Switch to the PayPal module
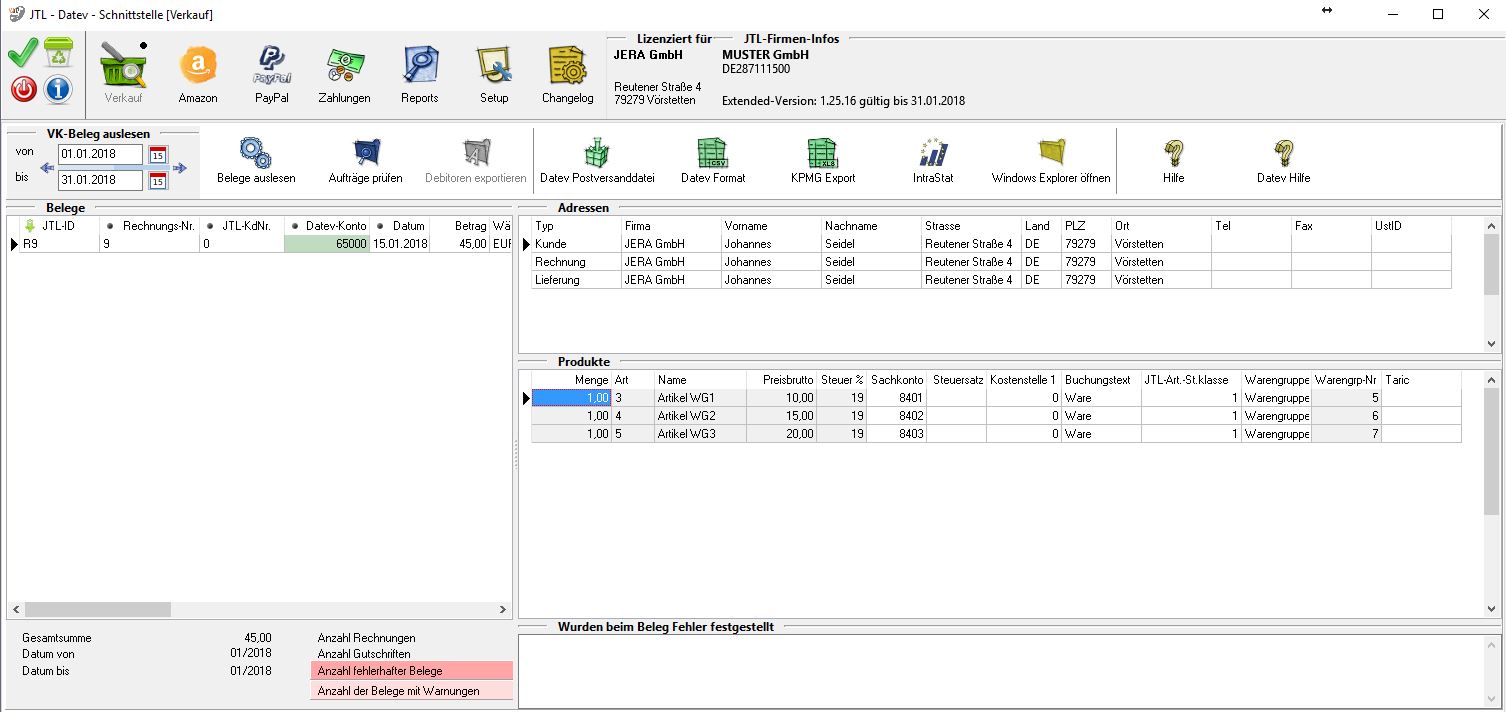Image resolution: width=1506 pixels, height=712 pixels. click(x=271, y=74)
